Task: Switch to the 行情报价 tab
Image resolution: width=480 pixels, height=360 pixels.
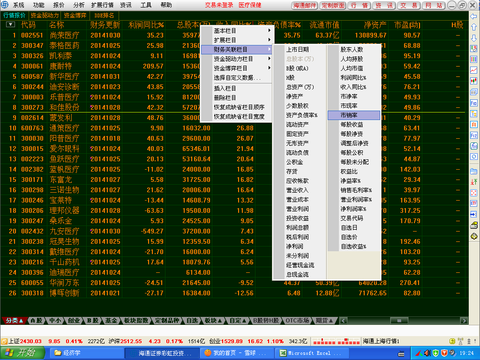Action: 14,15
